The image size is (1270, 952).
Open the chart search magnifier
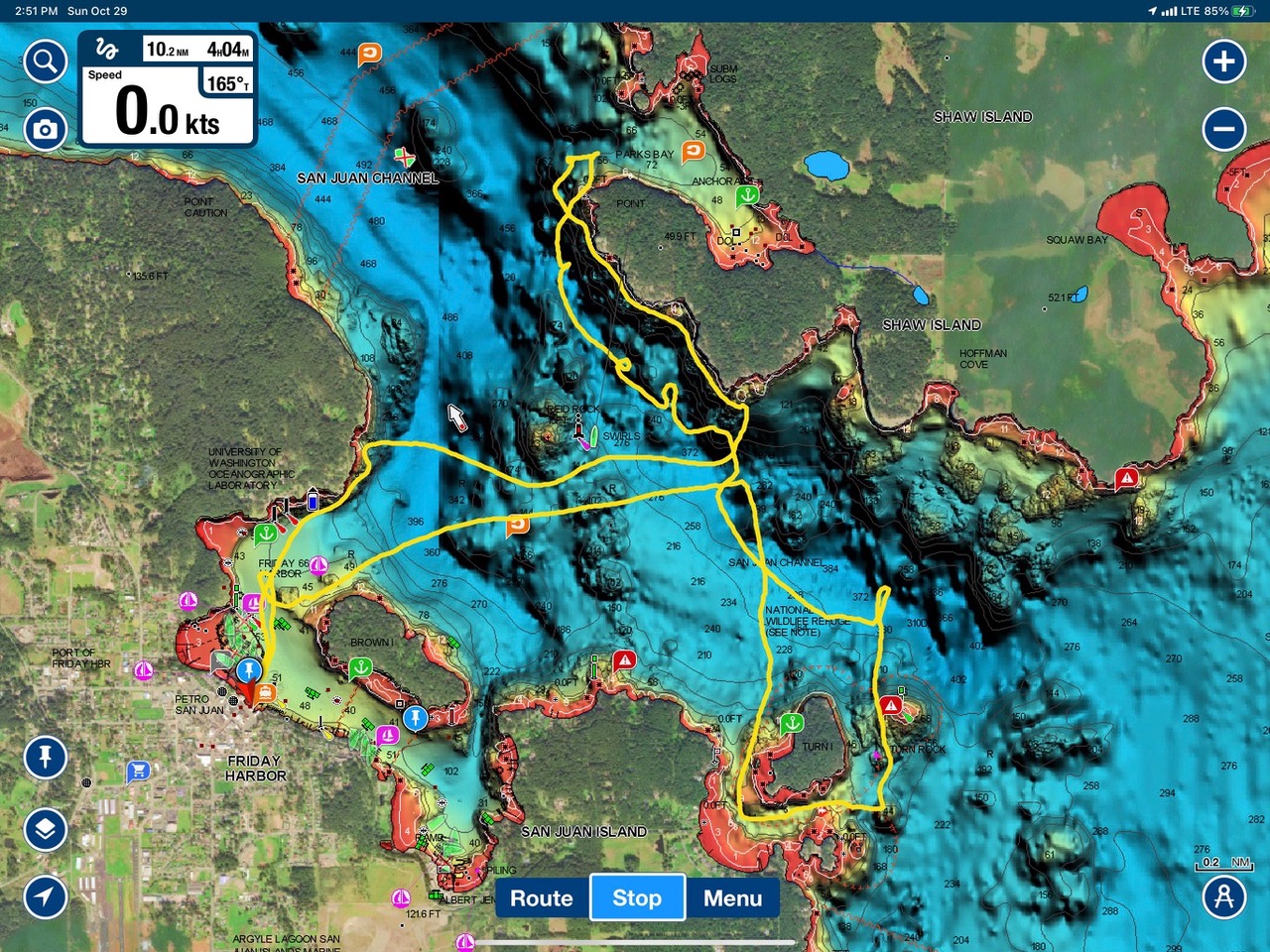[45, 62]
